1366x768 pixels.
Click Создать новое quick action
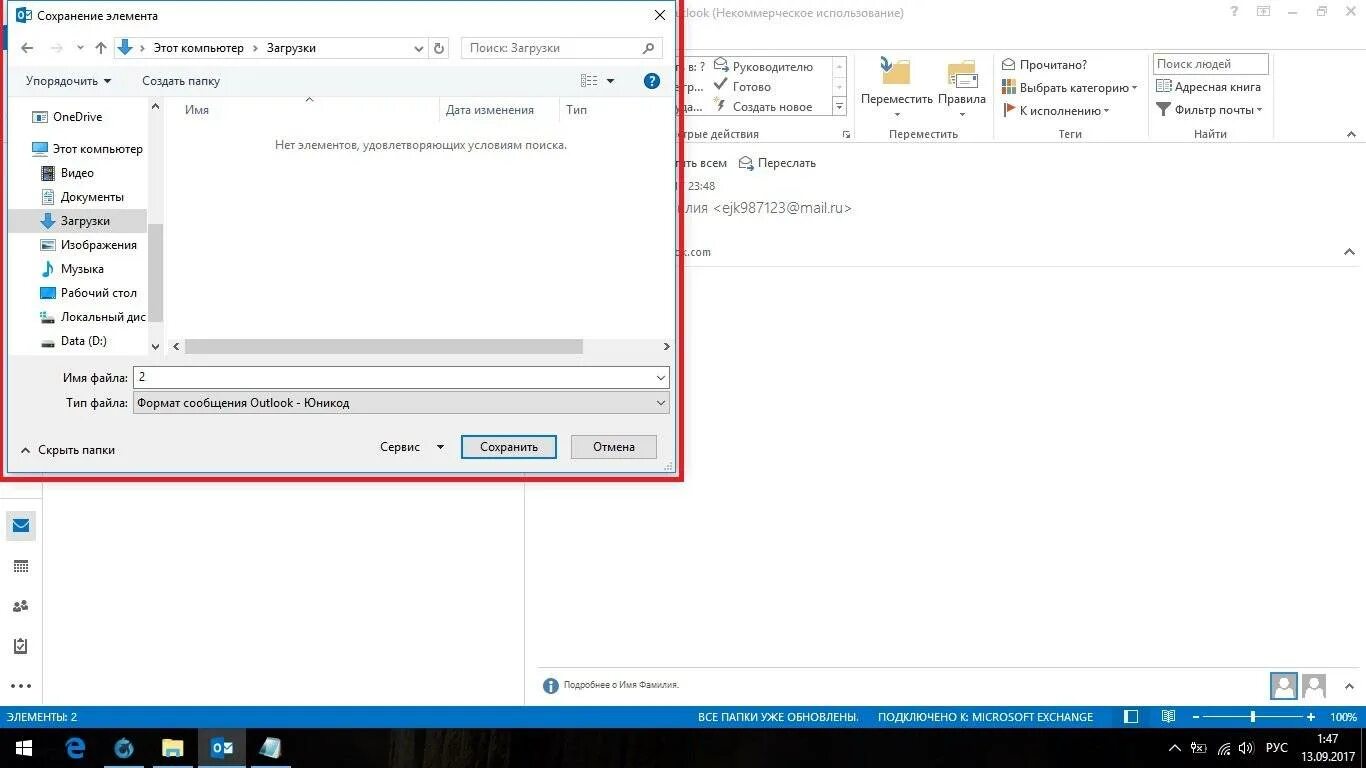[763, 106]
